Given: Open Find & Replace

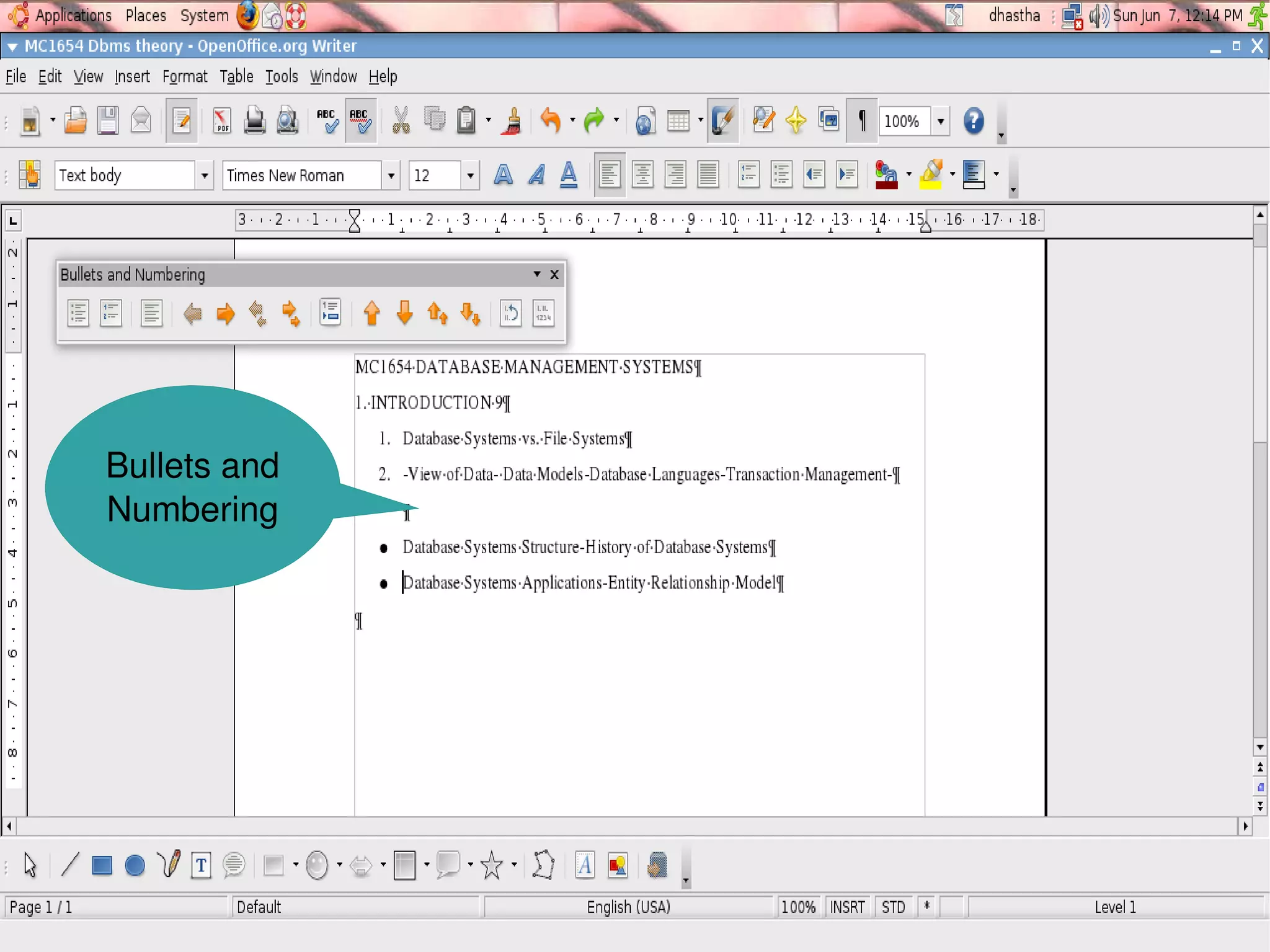Looking at the screenshot, I should (x=763, y=120).
